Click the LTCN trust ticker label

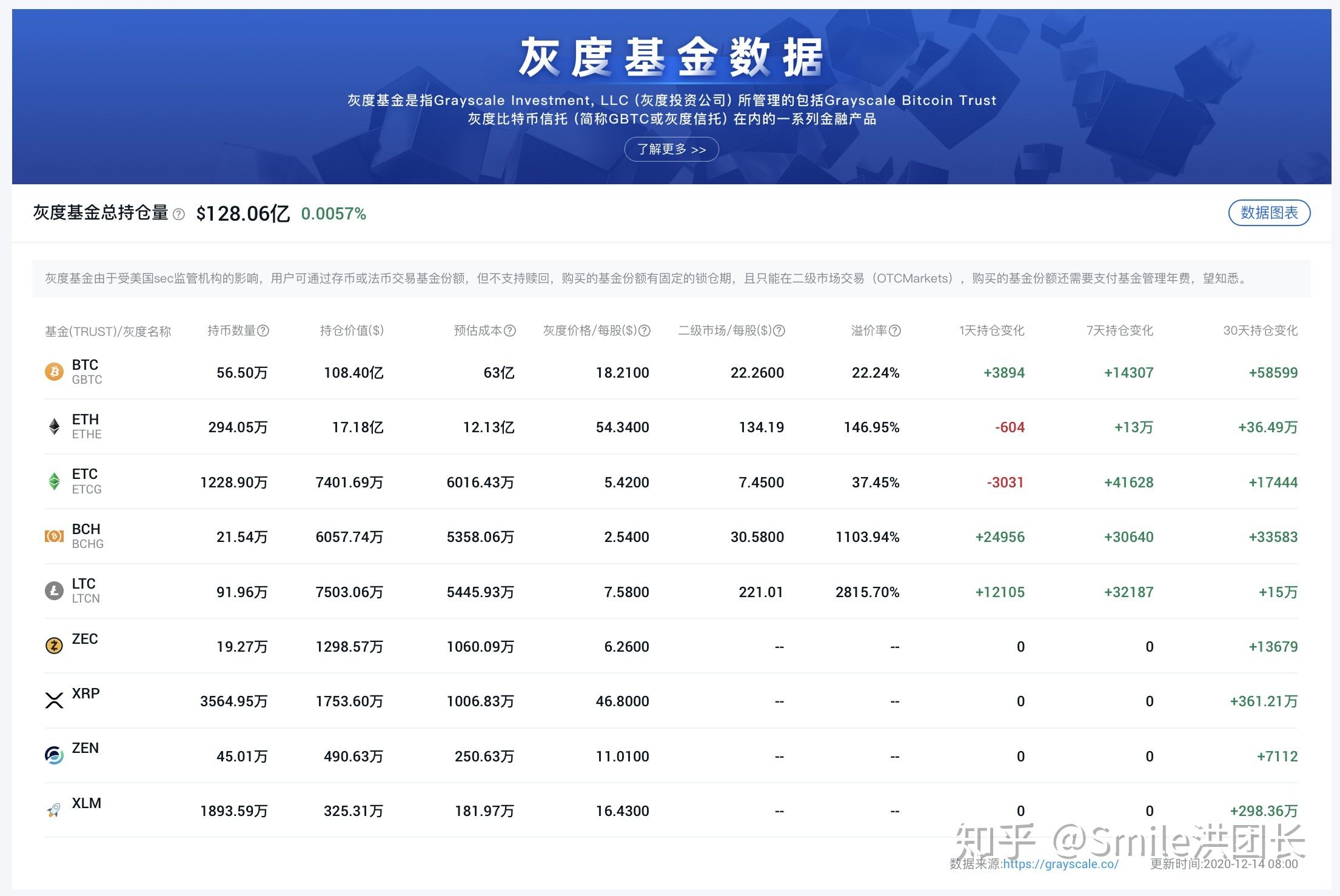click(x=85, y=598)
